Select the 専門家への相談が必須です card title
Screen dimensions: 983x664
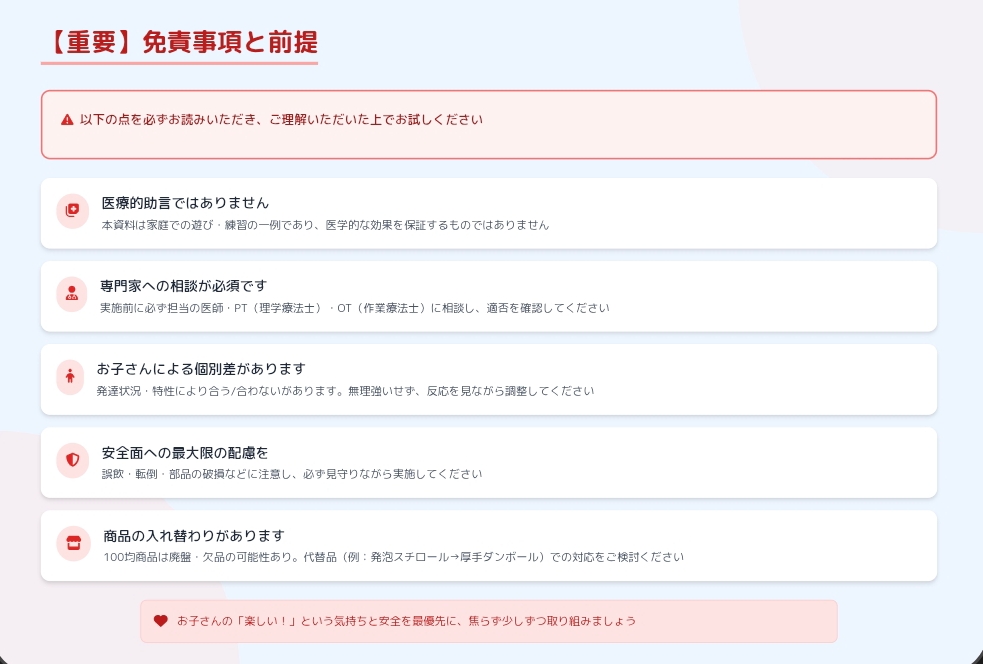[x=183, y=286]
